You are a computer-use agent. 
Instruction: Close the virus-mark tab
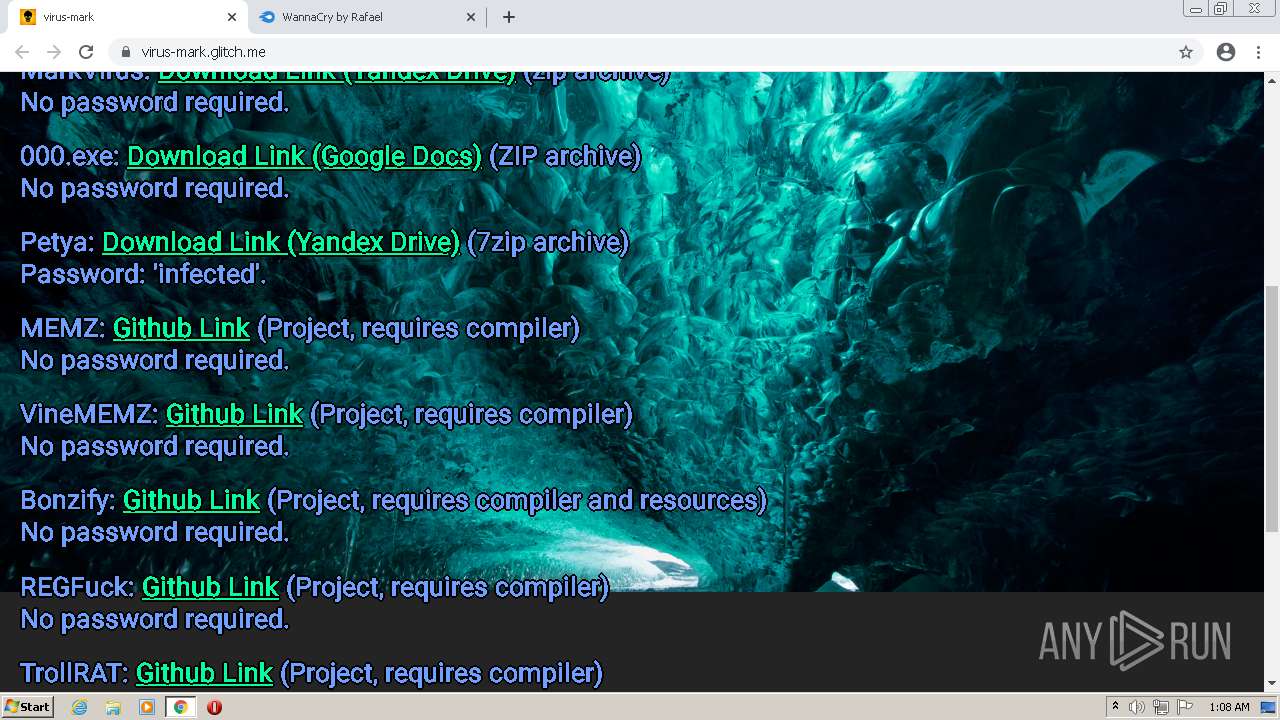coord(232,17)
